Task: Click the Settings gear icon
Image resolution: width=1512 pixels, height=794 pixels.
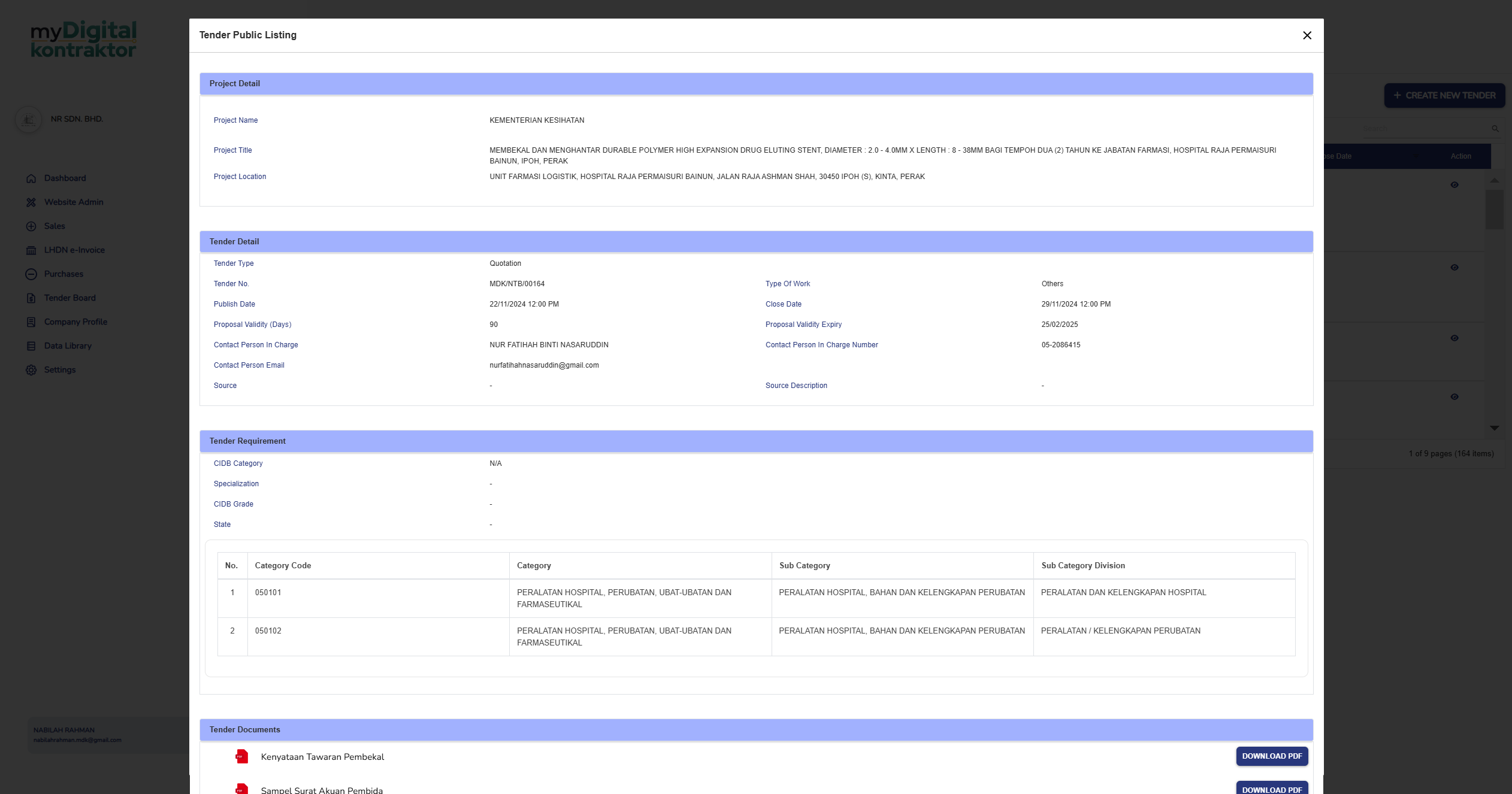Action: tap(31, 370)
